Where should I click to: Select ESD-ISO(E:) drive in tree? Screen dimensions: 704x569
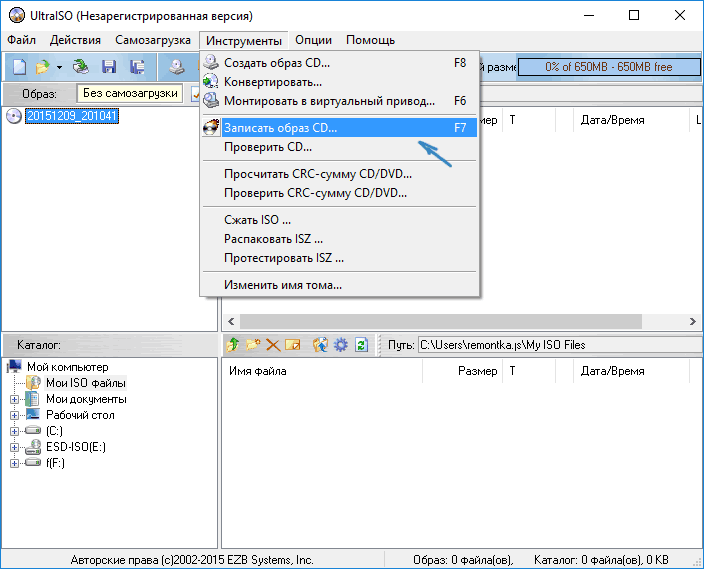click(76, 447)
